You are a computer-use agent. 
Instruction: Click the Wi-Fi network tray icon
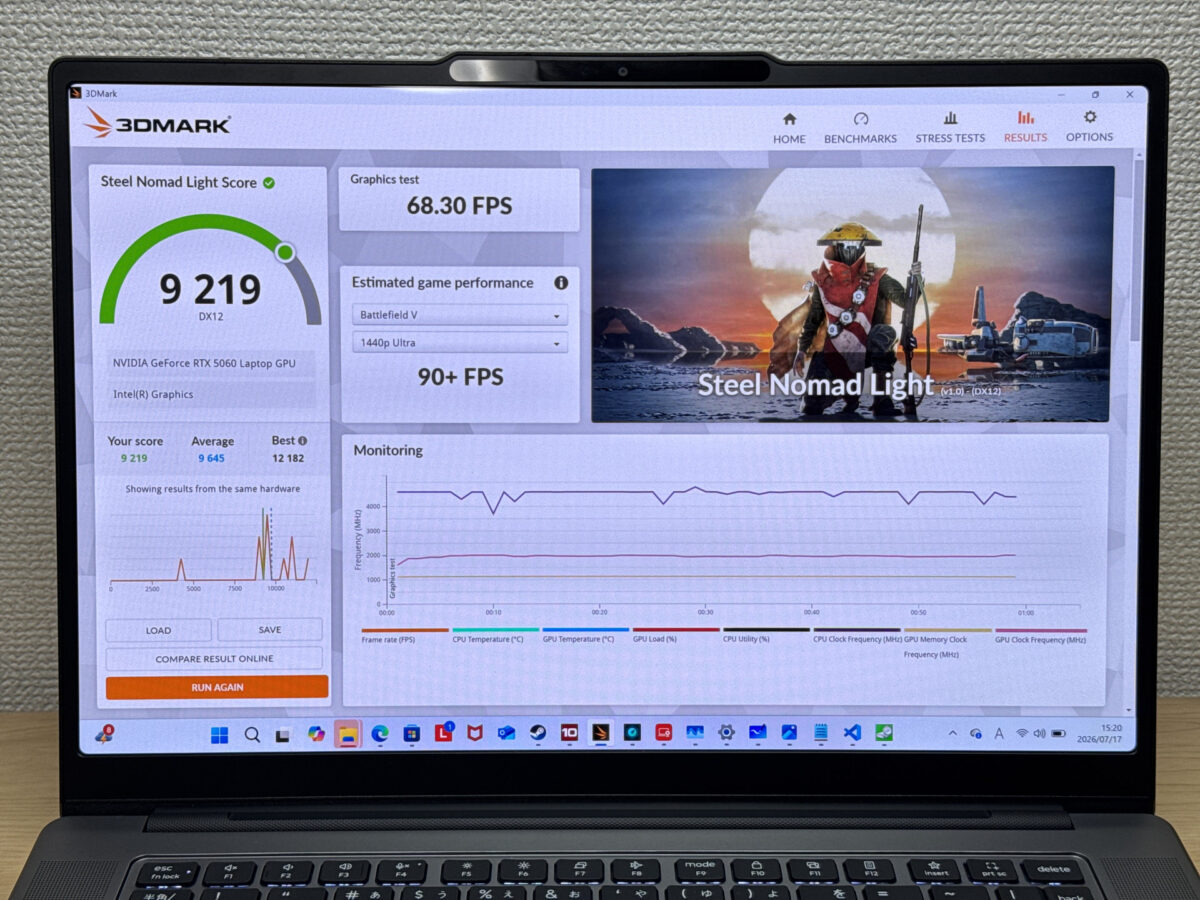click(1022, 733)
